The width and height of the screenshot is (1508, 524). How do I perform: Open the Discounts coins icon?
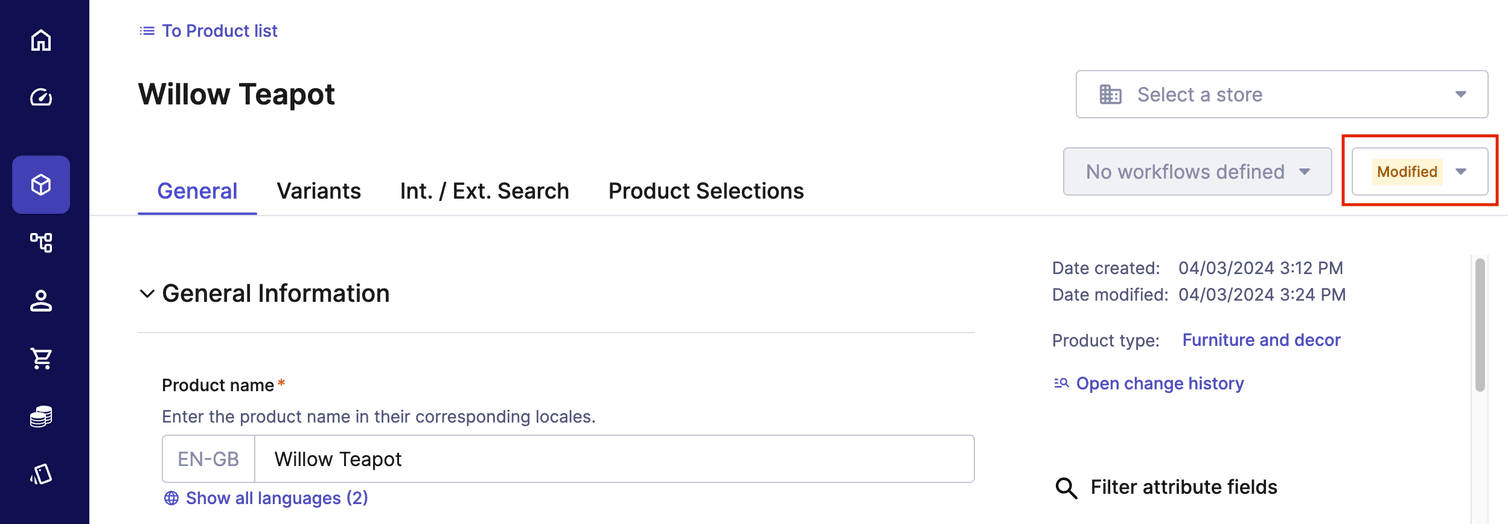pos(41,417)
